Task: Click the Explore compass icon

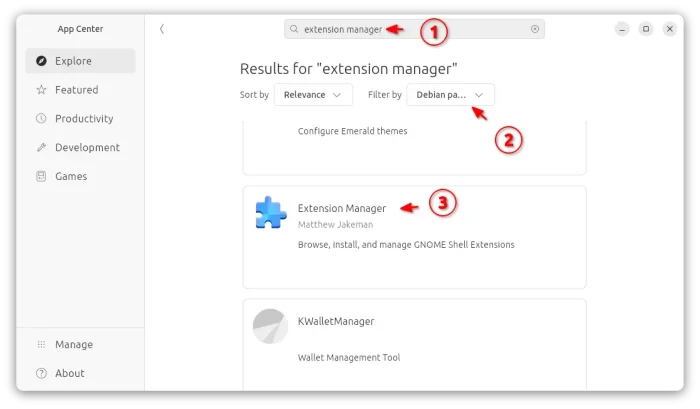Action: point(41,61)
